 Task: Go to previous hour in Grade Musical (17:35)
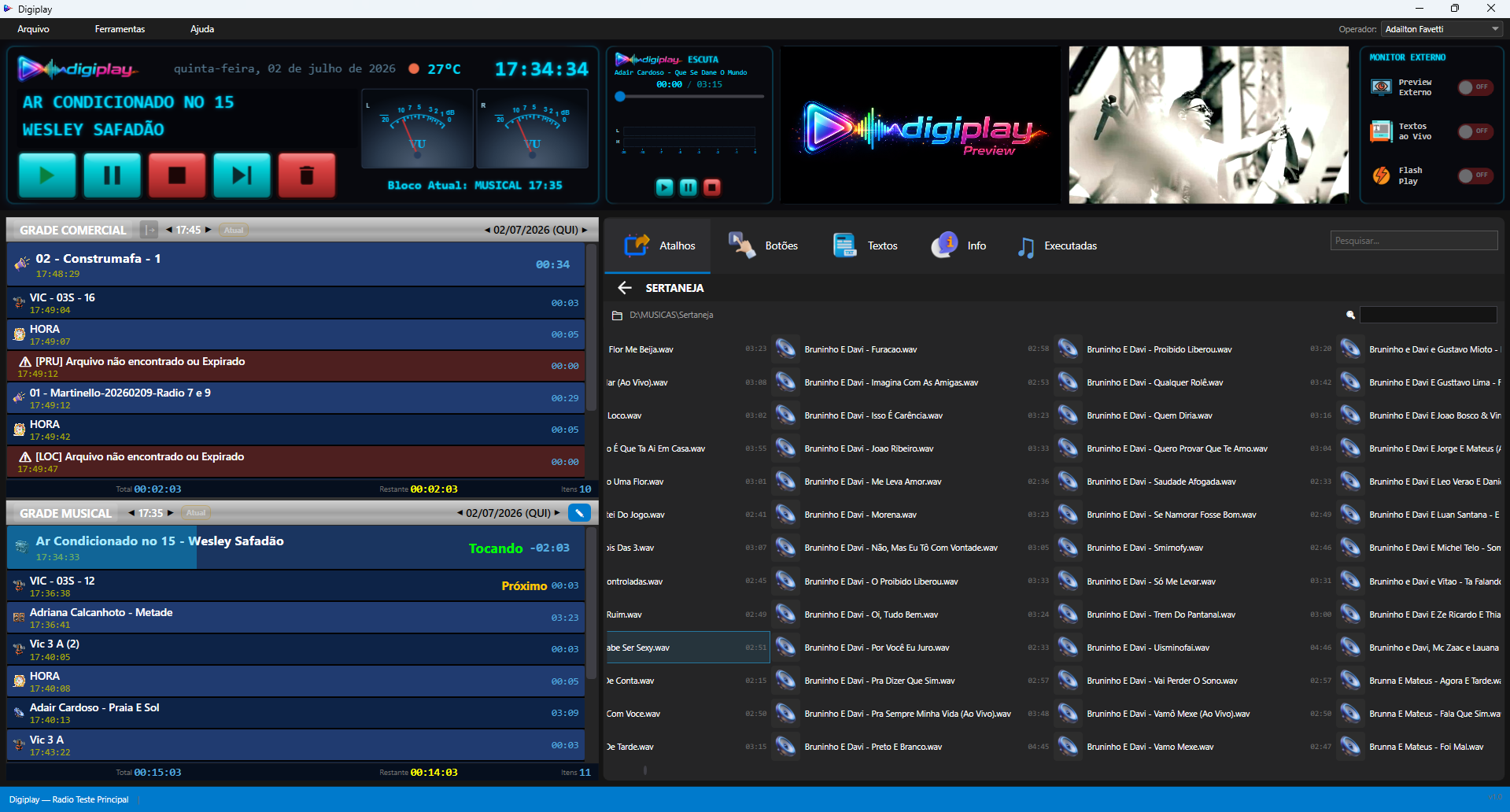[131, 513]
